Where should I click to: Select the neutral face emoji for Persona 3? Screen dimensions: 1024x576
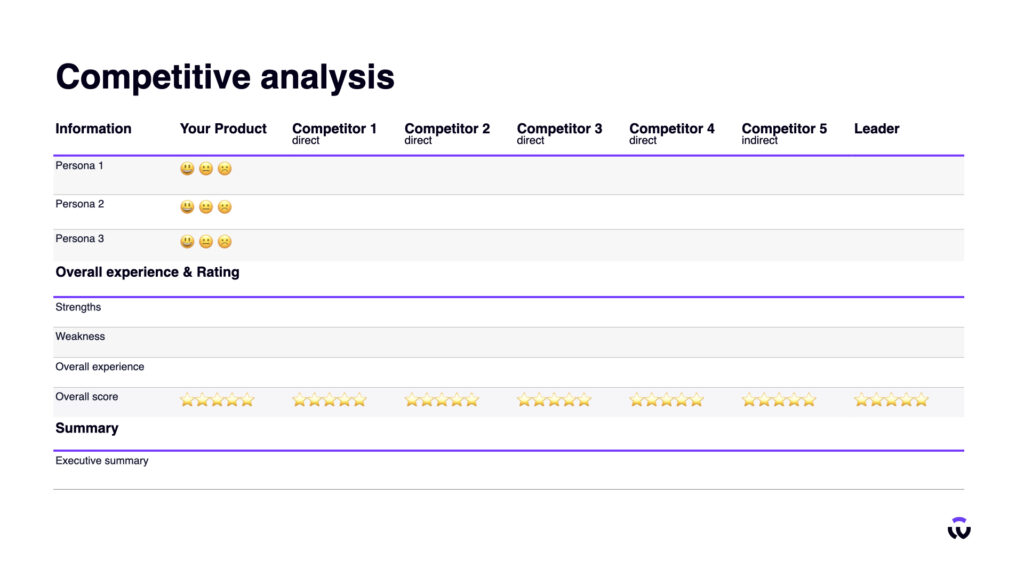coord(206,242)
